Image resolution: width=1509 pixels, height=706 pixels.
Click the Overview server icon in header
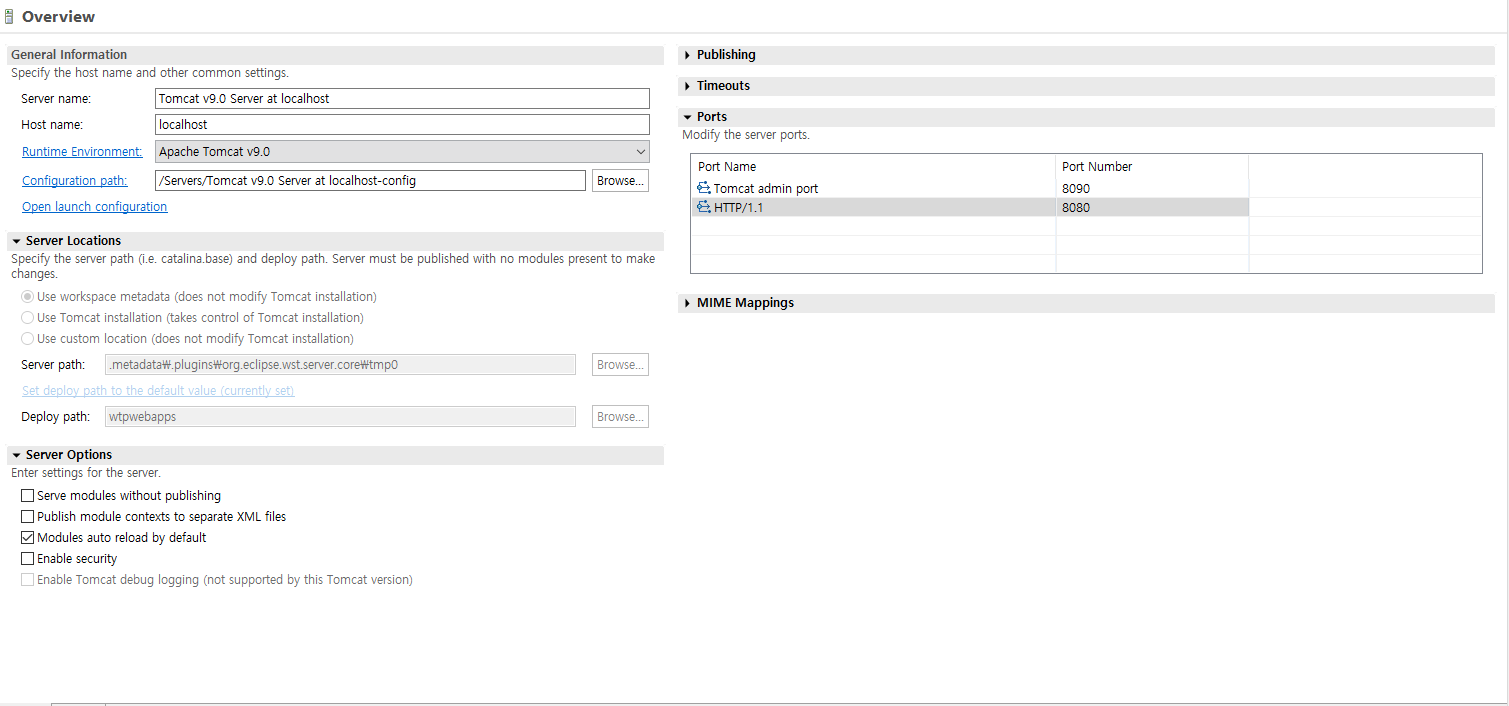(9, 16)
